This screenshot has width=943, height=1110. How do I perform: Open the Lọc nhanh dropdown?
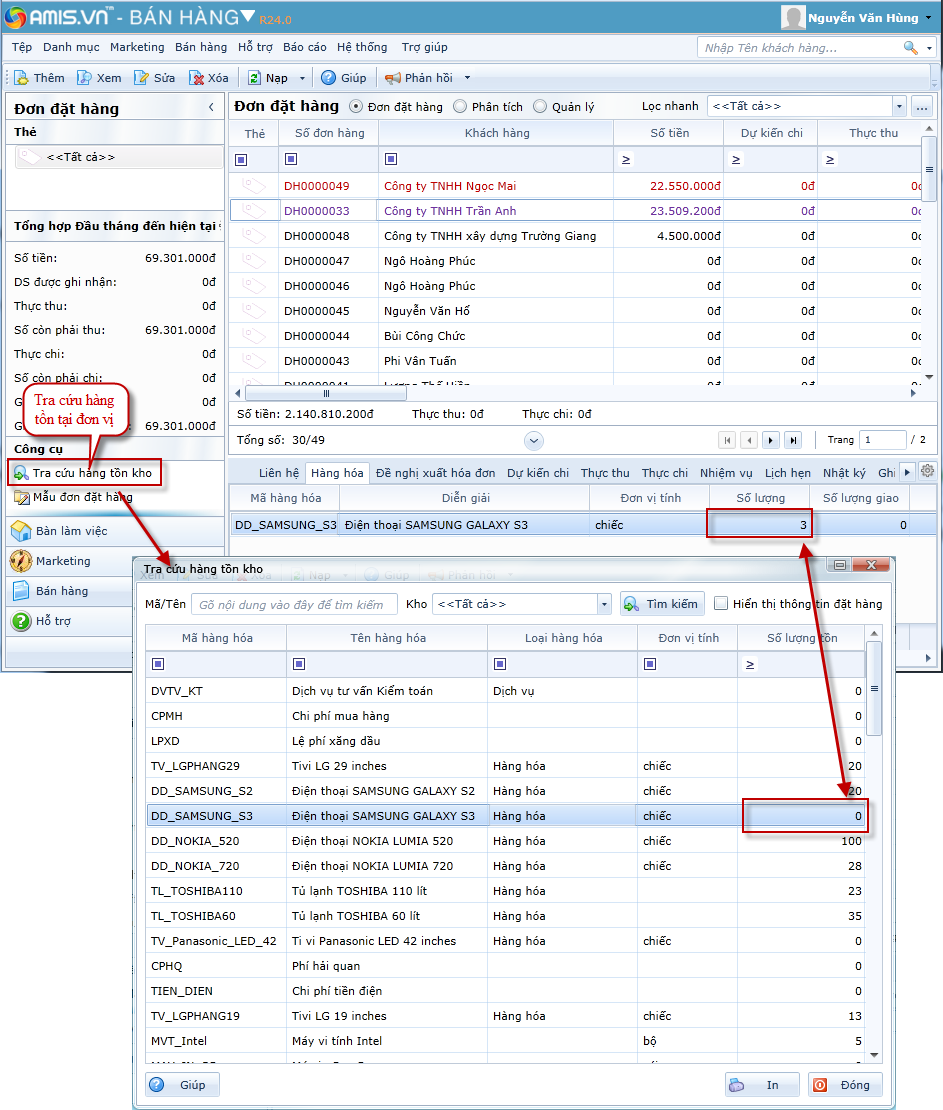899,107
